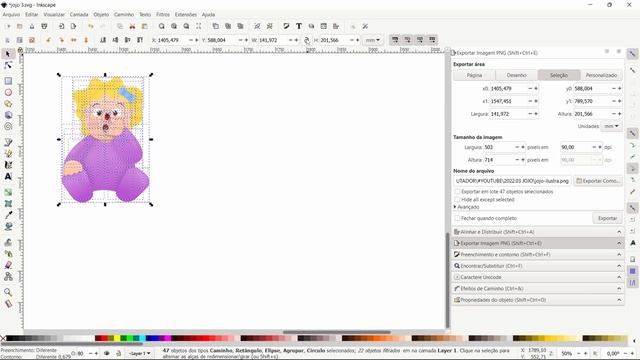
Task: Select the 3D box tool
Action: click(8, 115)
